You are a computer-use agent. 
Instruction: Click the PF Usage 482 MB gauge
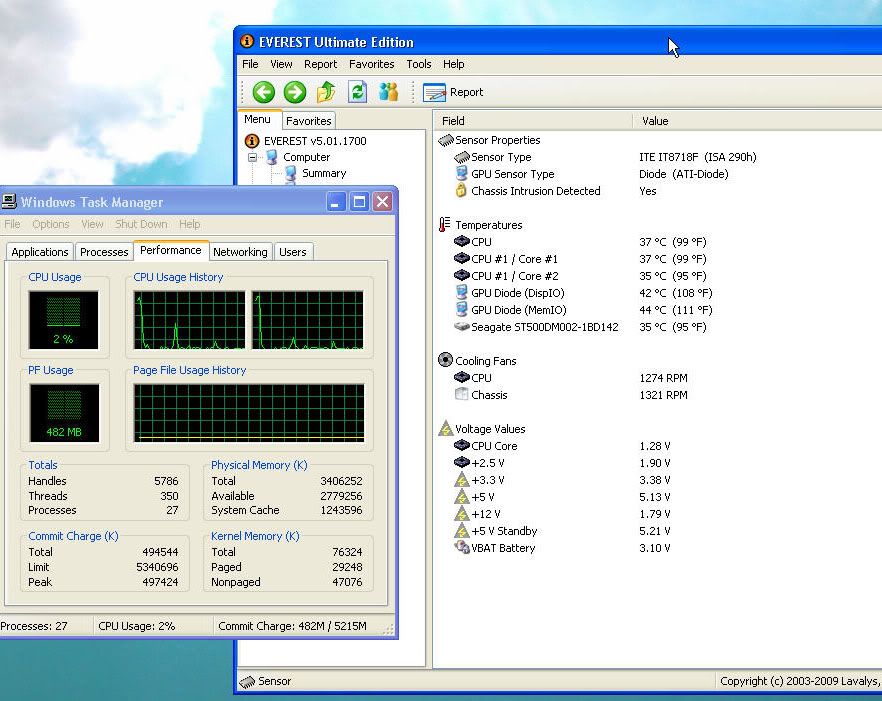(x=64, y=413)
